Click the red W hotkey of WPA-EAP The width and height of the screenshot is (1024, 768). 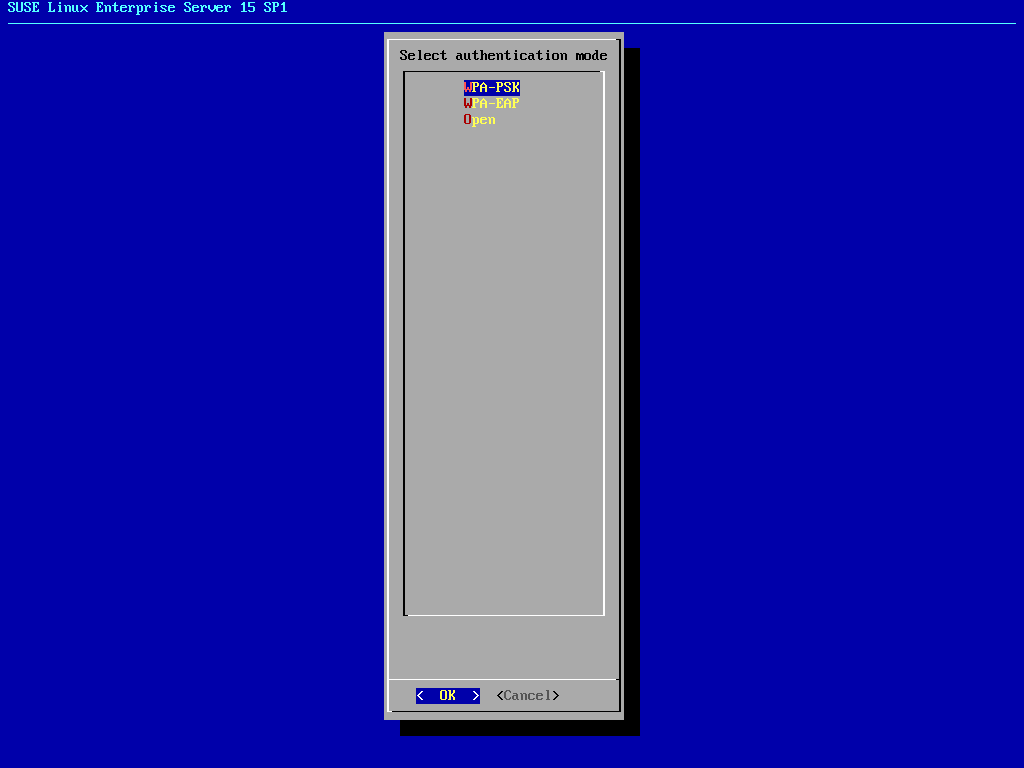pyautogui.click(x=467, y=104)
